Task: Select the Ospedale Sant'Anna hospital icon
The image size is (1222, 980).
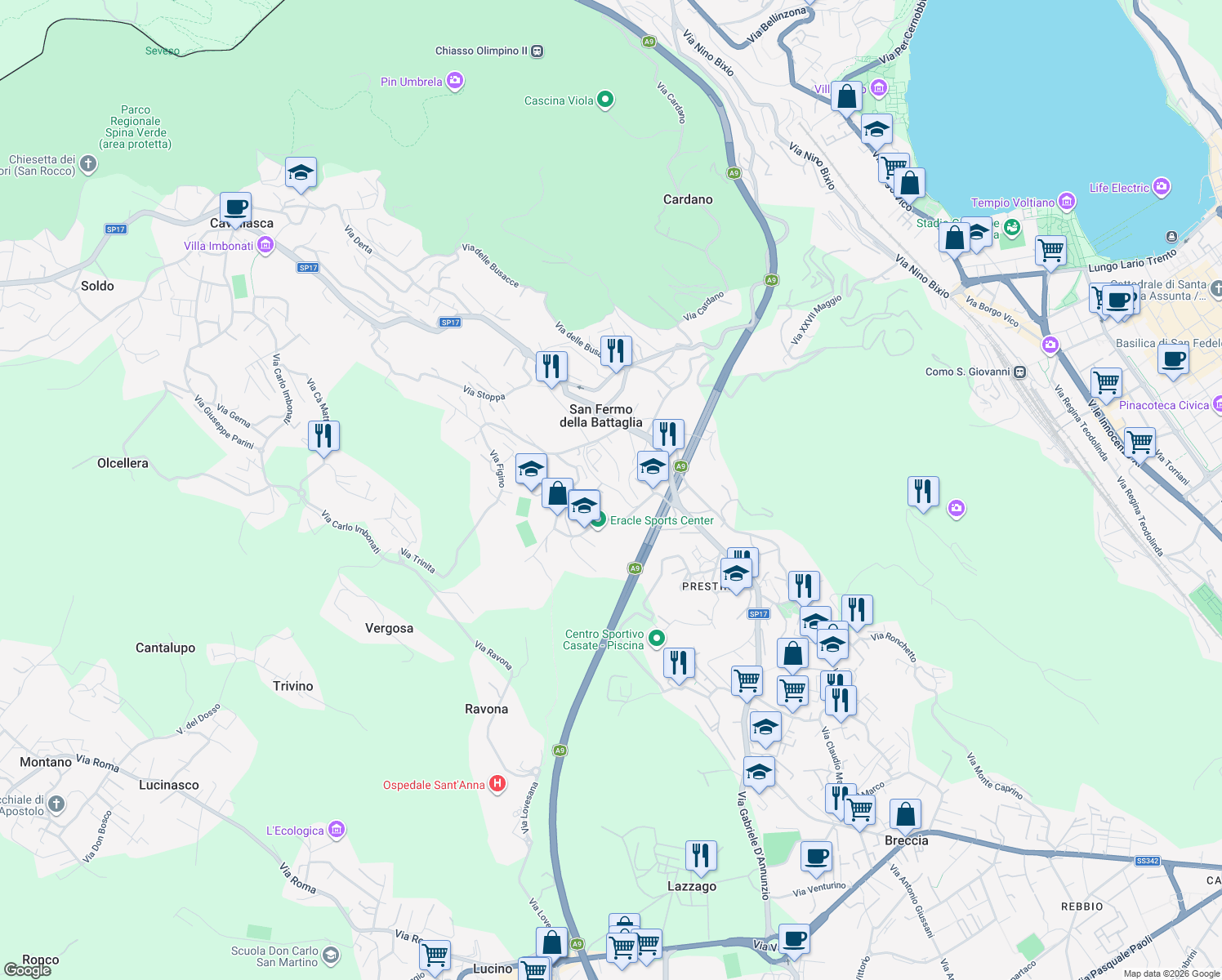Action: 497,783
